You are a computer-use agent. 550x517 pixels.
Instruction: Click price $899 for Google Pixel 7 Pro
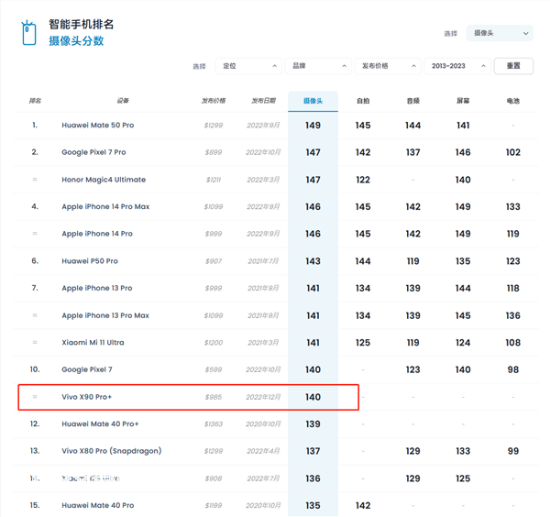point(213,152)
